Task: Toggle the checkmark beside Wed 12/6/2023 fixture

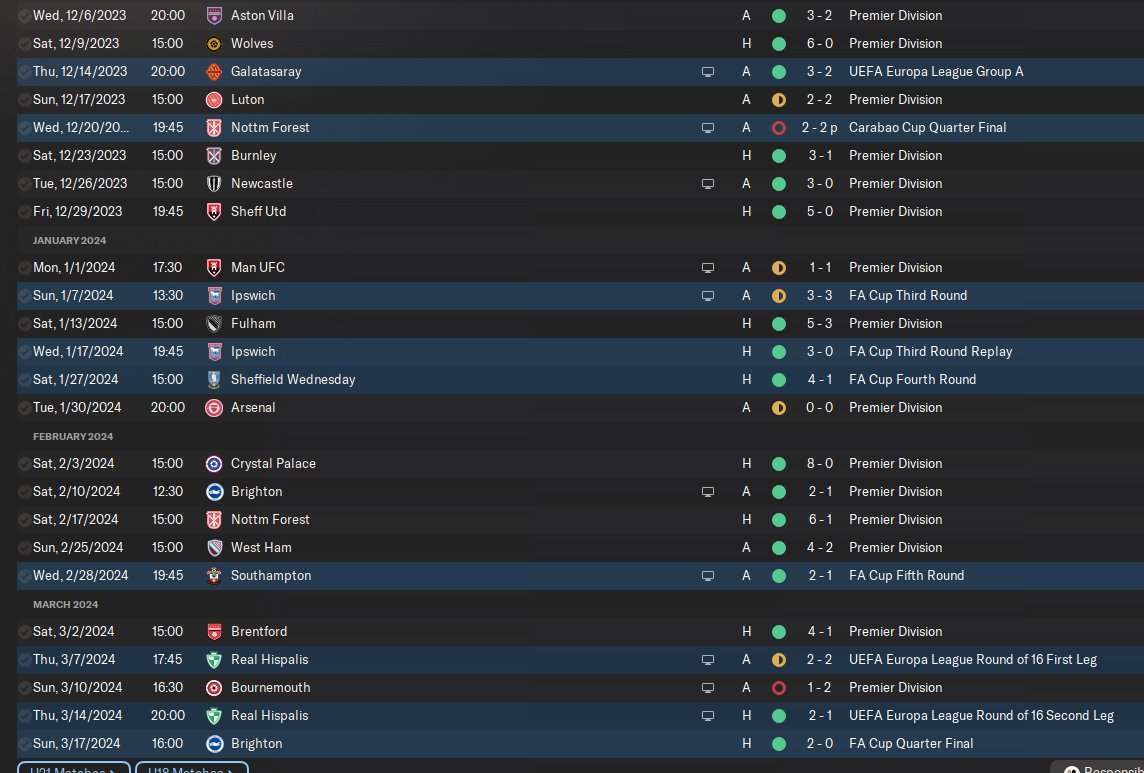Action: [24, 15]
